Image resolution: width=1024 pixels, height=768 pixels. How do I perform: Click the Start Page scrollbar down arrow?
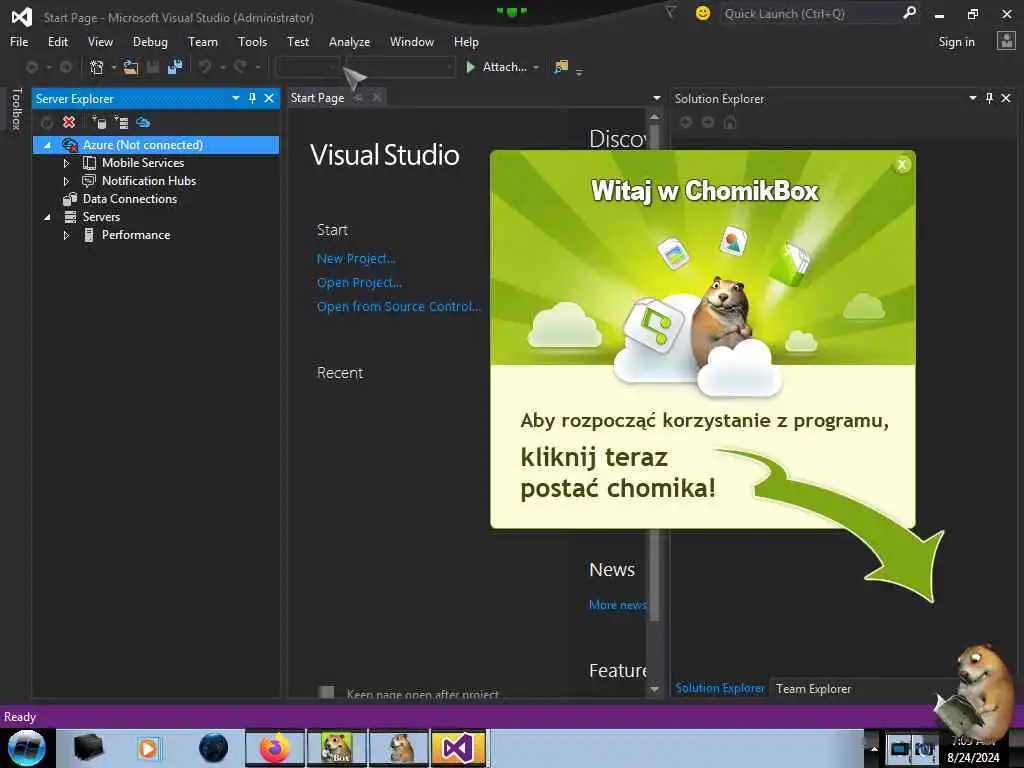[x=654, y=689]
